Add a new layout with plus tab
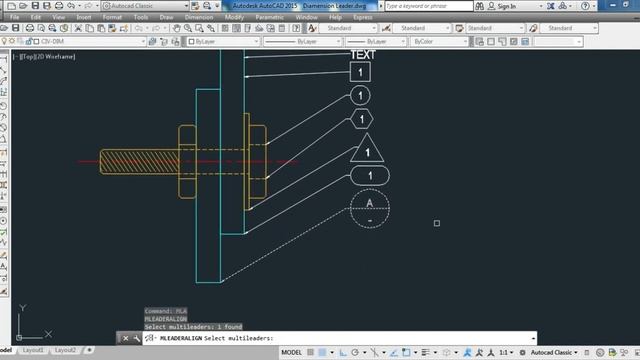 click(89, 350)
